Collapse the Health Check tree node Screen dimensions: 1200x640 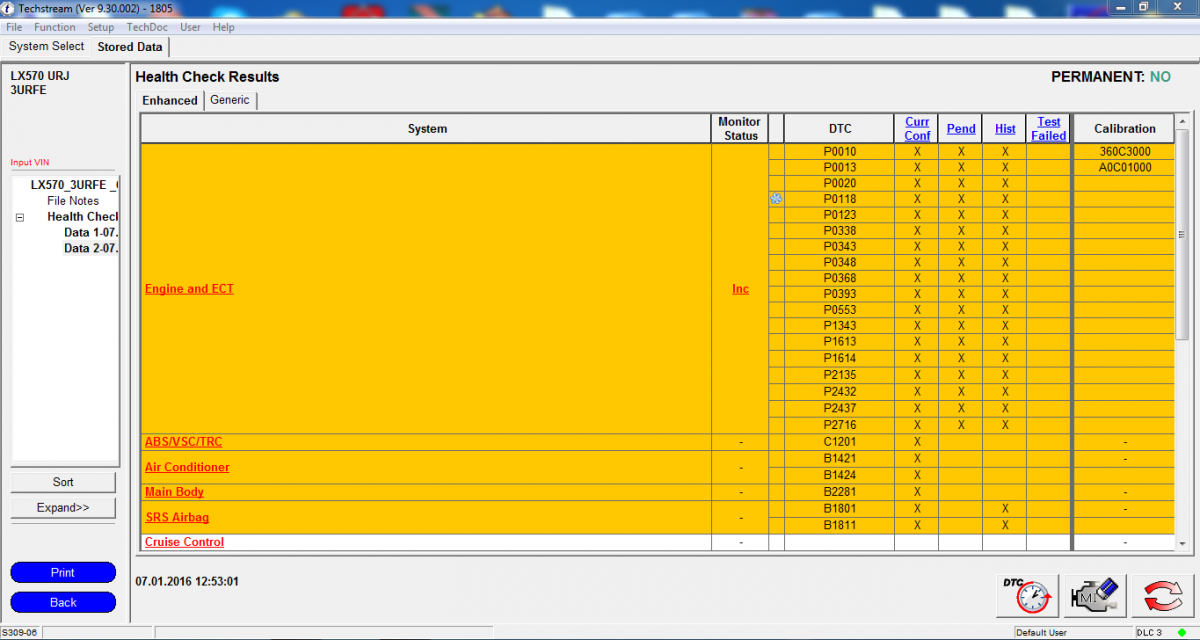click(20, 217)
